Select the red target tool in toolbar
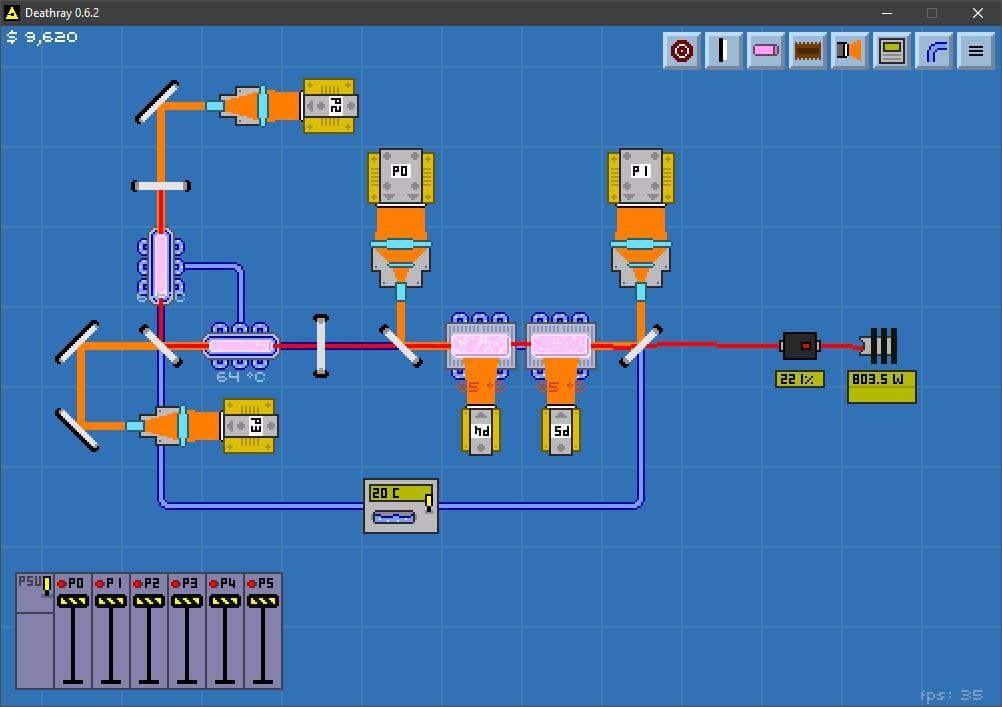1002x707 pixels. [x=682, y=50]
